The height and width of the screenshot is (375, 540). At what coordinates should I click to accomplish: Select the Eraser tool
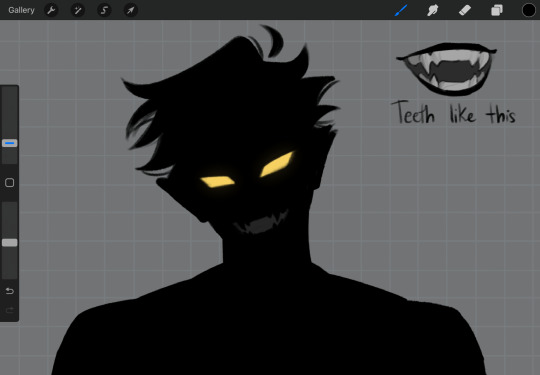(465, 10)
